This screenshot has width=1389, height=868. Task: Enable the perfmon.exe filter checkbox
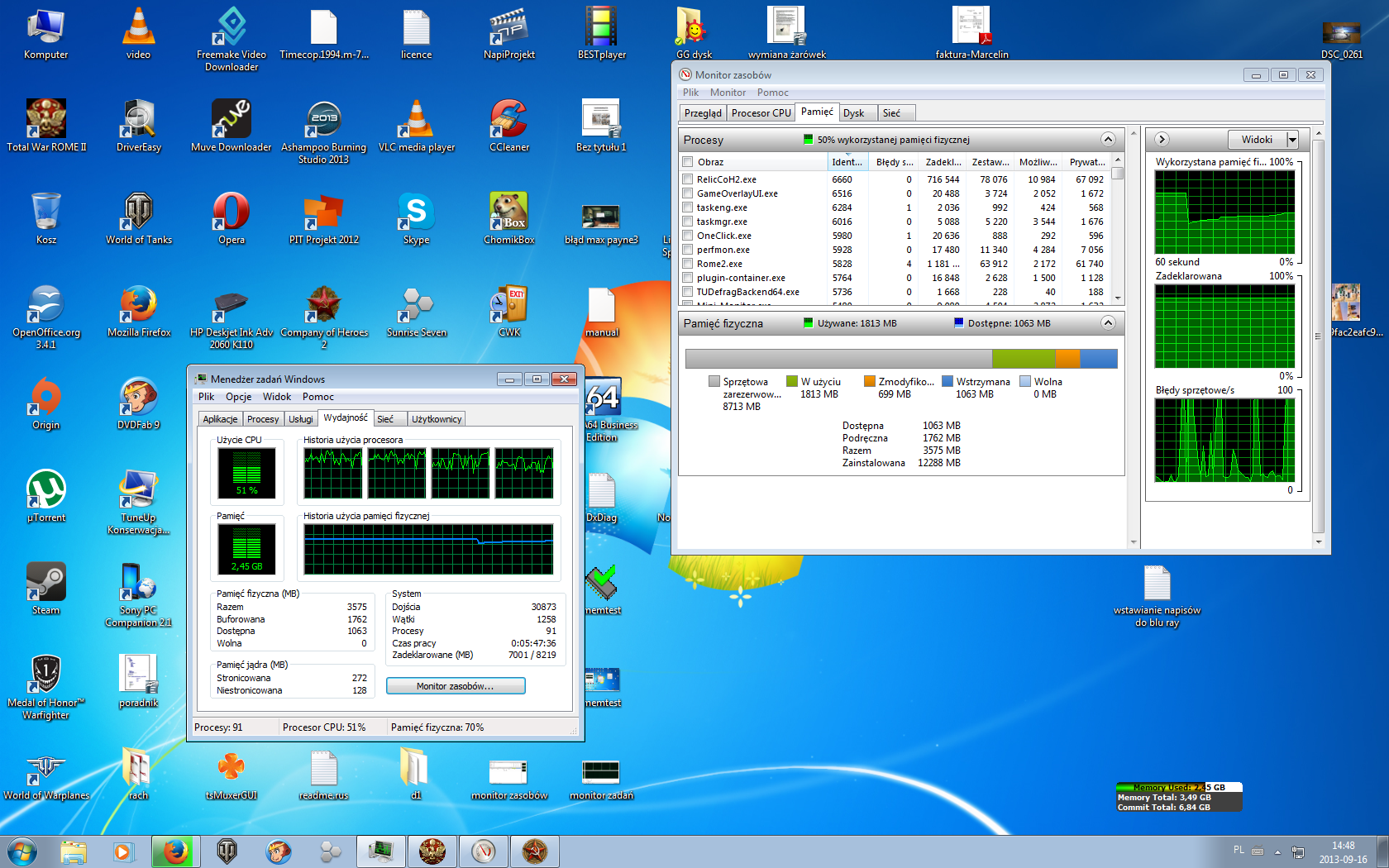(x=687, y=250)
